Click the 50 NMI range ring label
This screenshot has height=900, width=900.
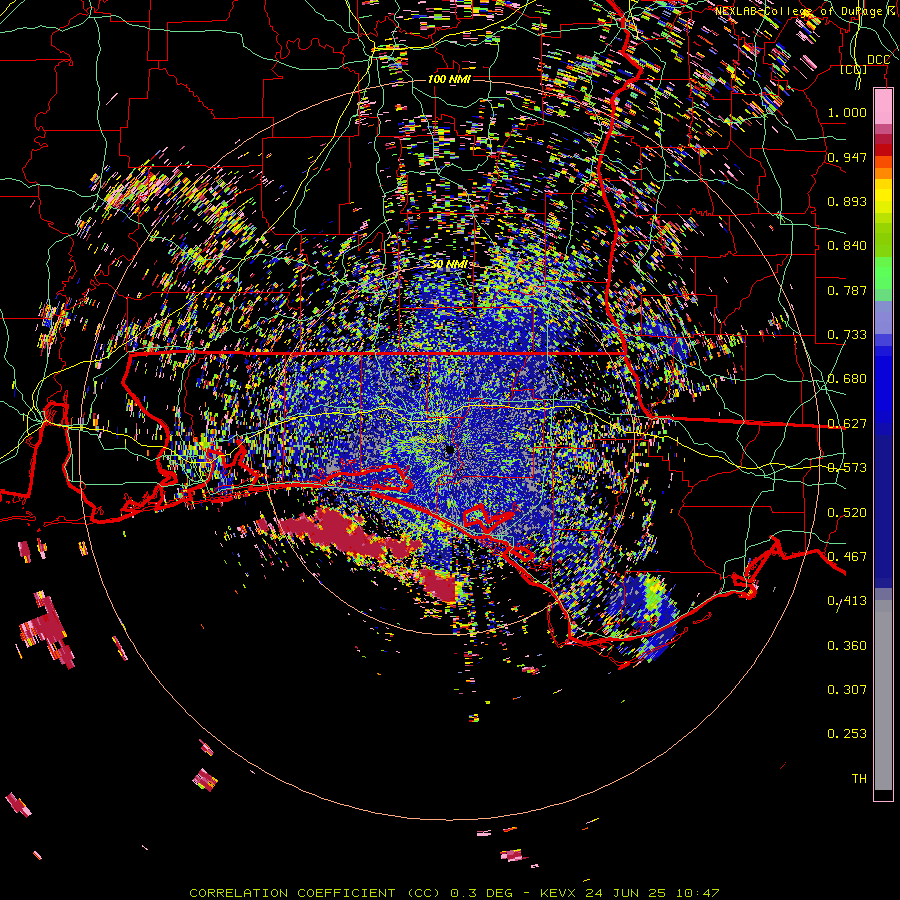pos(448,264)
